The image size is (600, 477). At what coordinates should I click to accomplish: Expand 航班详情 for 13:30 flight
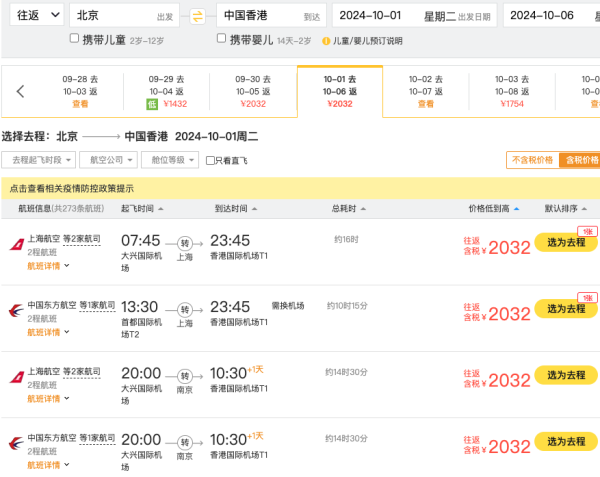pos(48,332)
